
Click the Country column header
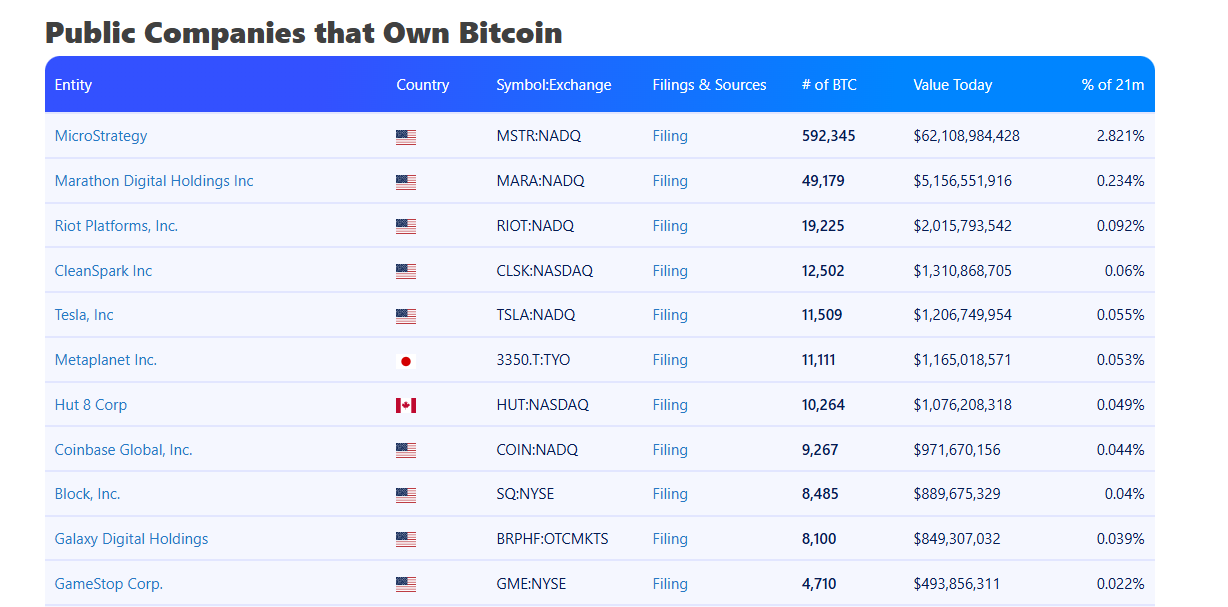point(422,85)
